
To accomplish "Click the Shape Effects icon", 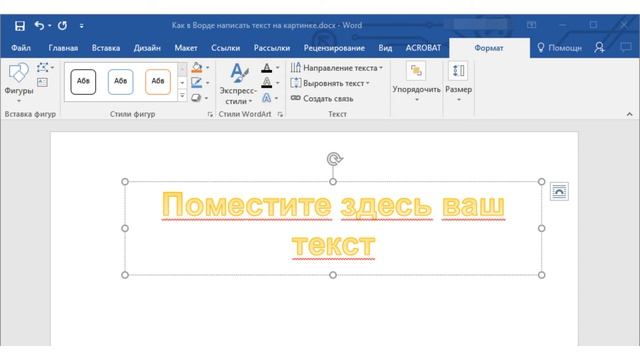I will click(x=196, y=98).
